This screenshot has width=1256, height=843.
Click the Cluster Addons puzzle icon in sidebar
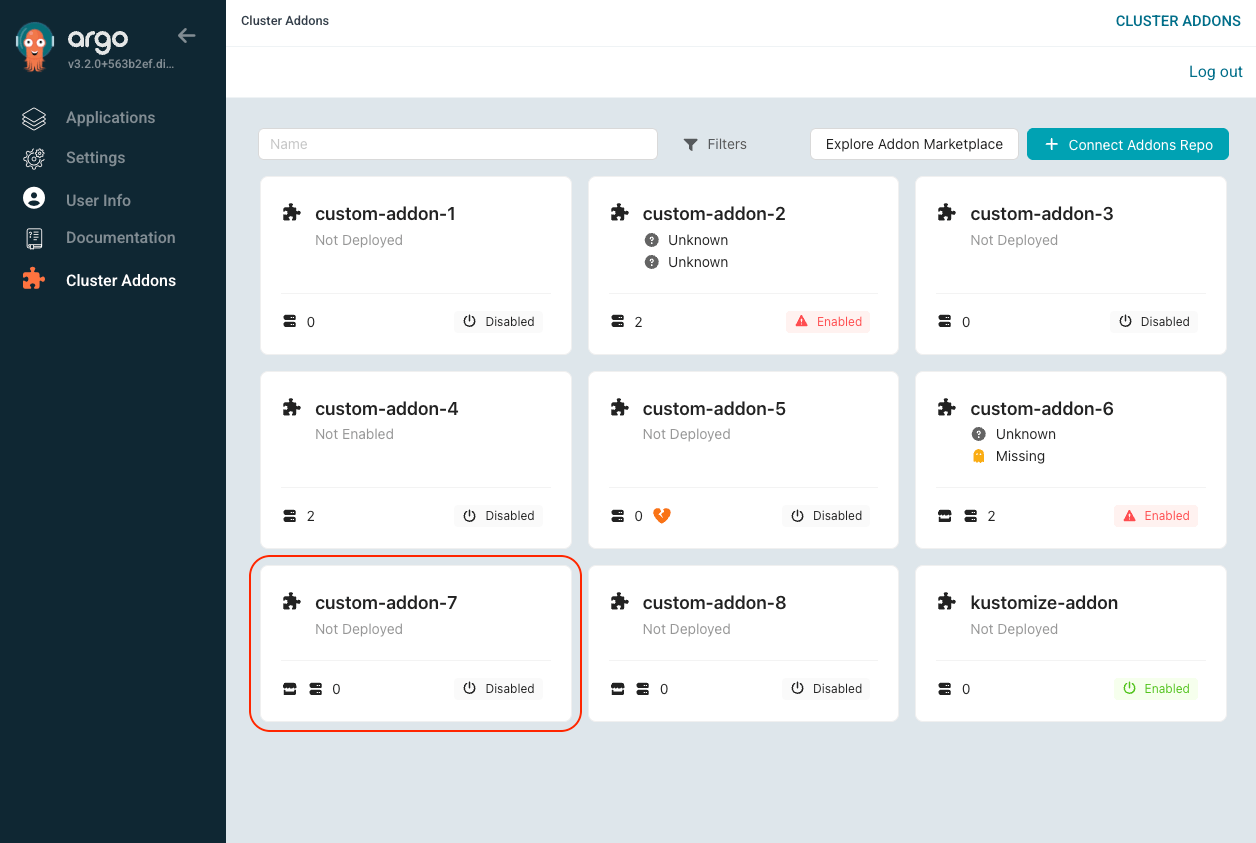click(34, 280)
